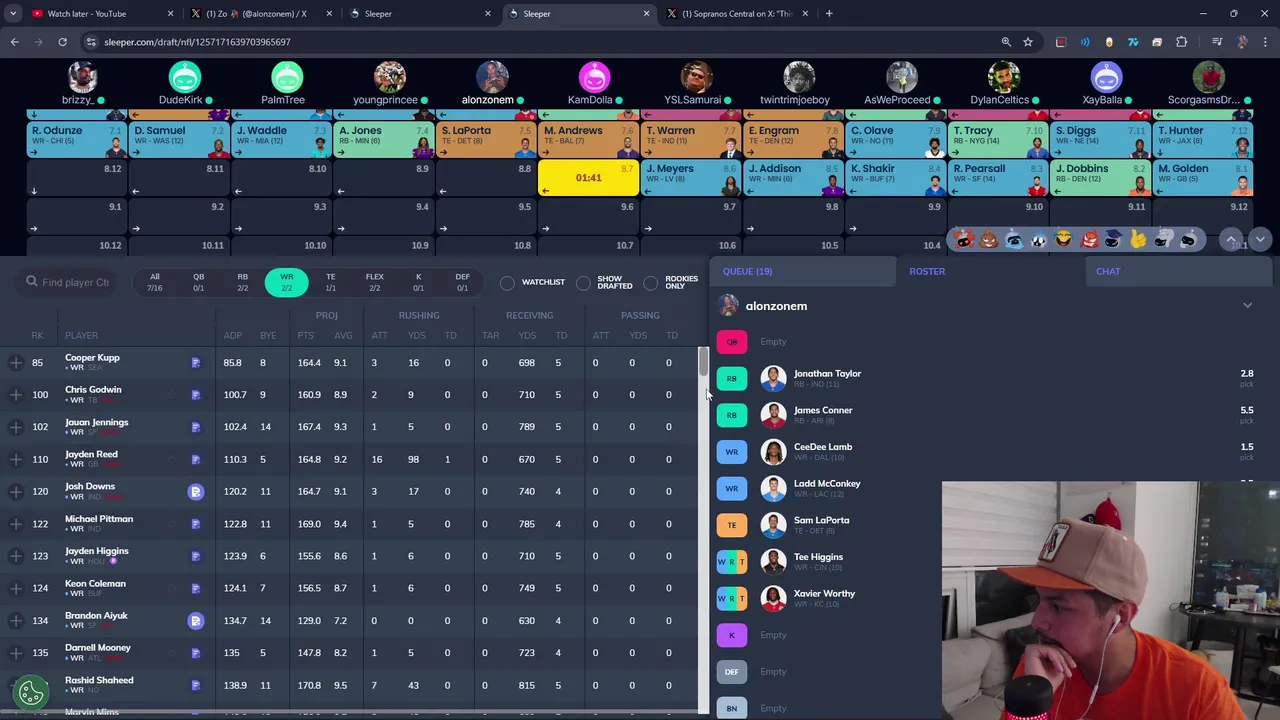The height and width of the screenshot is (720, 1280).
Task: Go back using browser back arrow
Action: (x=14, y=42)
